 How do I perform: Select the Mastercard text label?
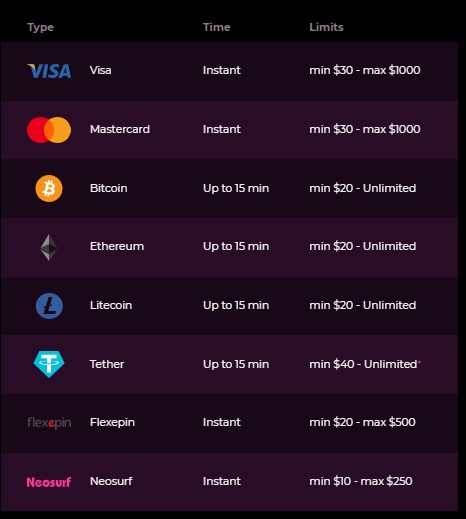120,129
